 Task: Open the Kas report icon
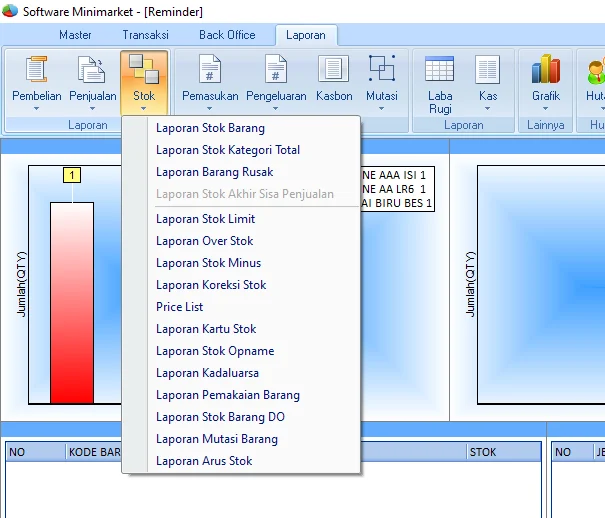pos(487,69)
